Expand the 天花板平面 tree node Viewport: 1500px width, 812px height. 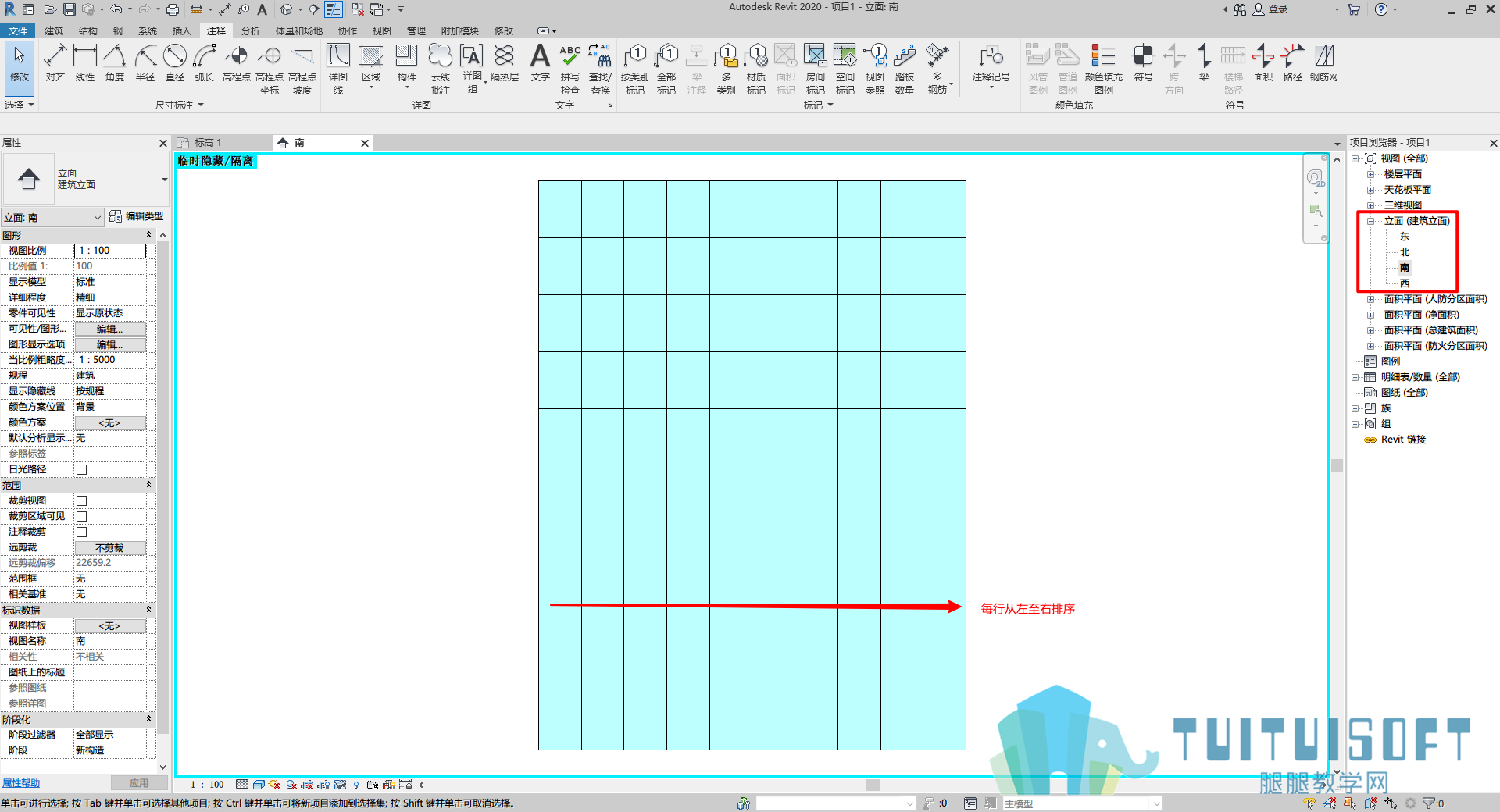pos(1370,190)
